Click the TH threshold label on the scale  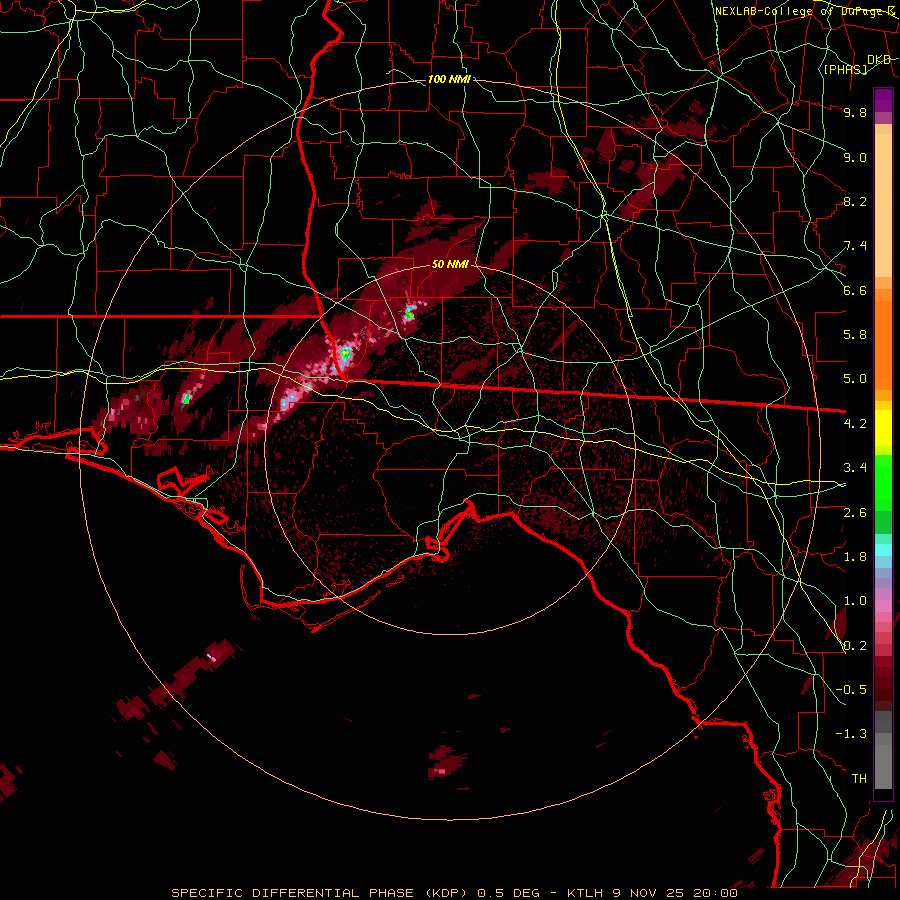[x=859, y=779]
